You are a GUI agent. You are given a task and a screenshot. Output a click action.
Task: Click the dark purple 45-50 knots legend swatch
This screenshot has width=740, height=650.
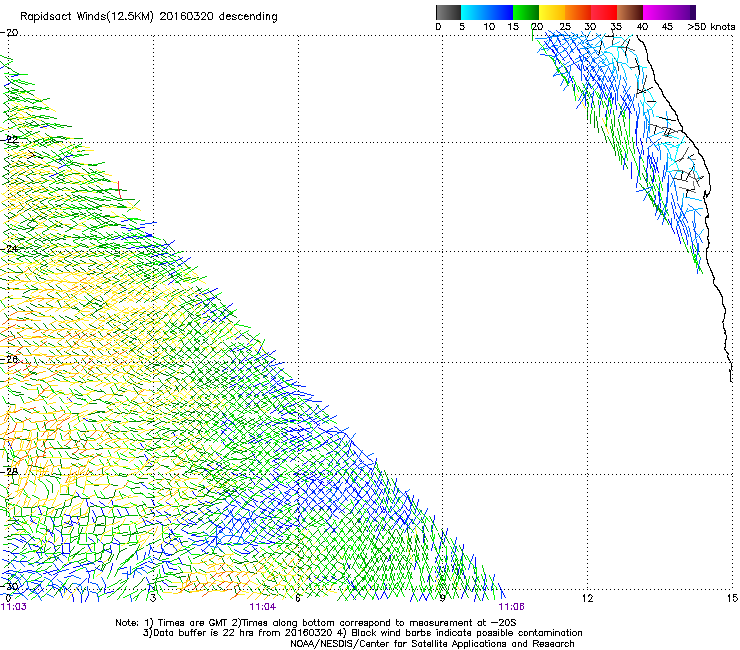click(x=682, y=12)
